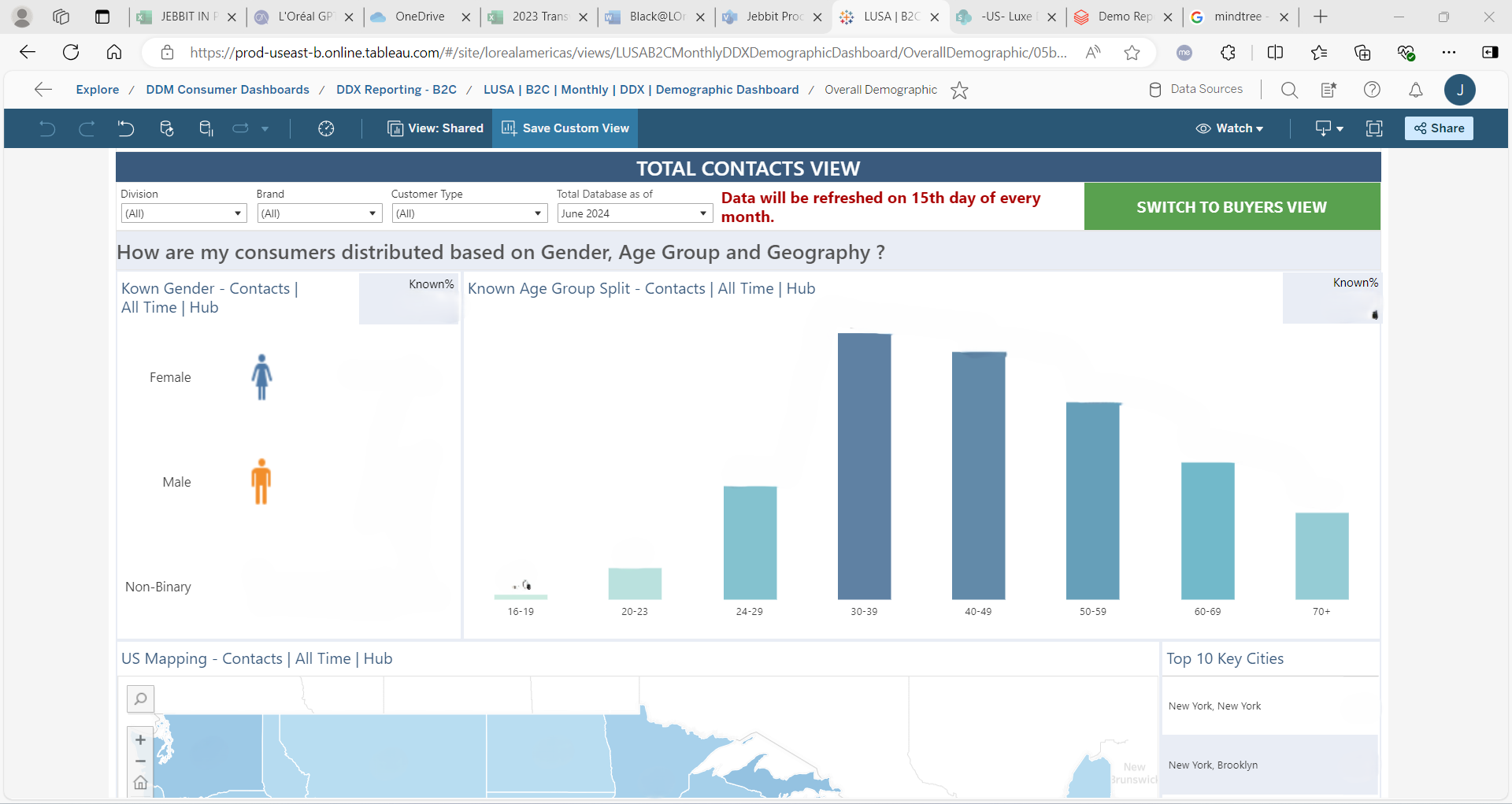
Task: Click the refresh data source icon
Action: [166, 128]
